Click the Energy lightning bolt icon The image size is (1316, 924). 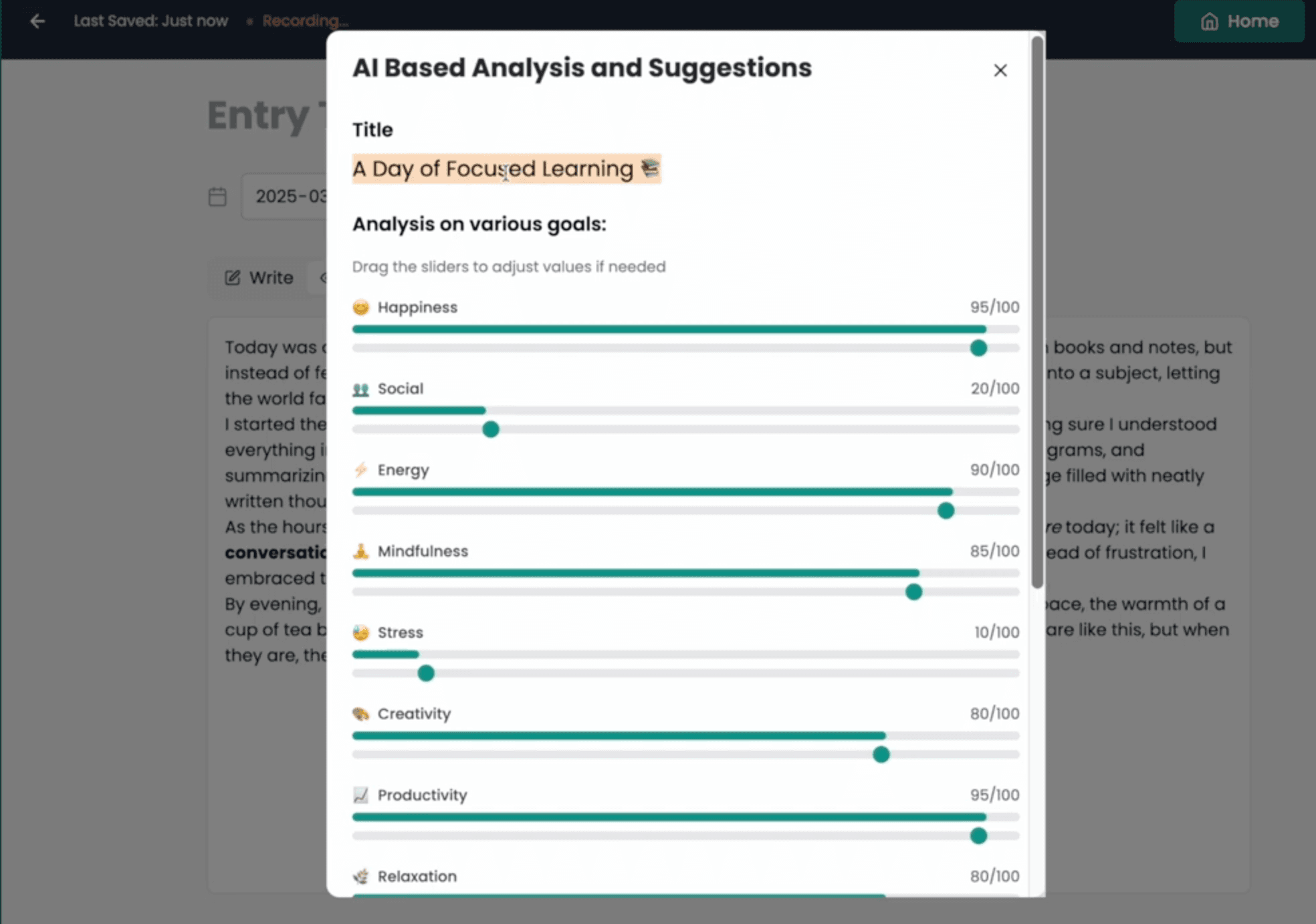[360, 470]
